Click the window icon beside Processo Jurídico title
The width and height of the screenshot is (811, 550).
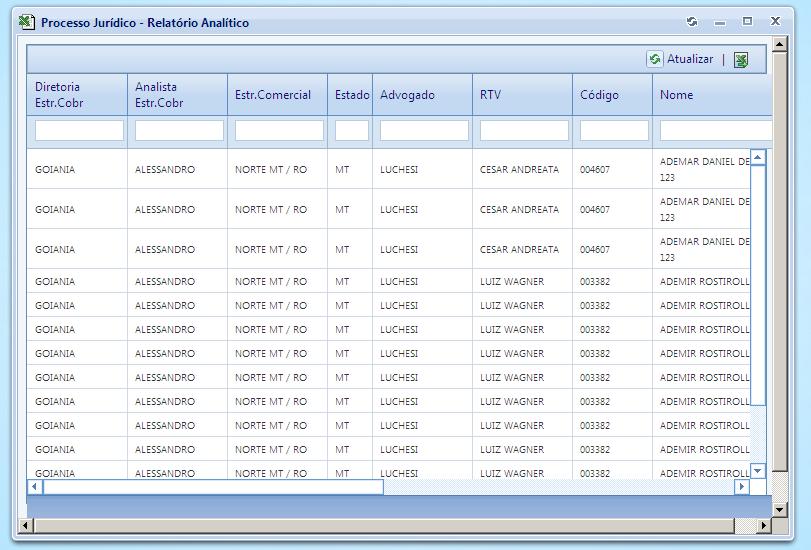tap(27, 22)
